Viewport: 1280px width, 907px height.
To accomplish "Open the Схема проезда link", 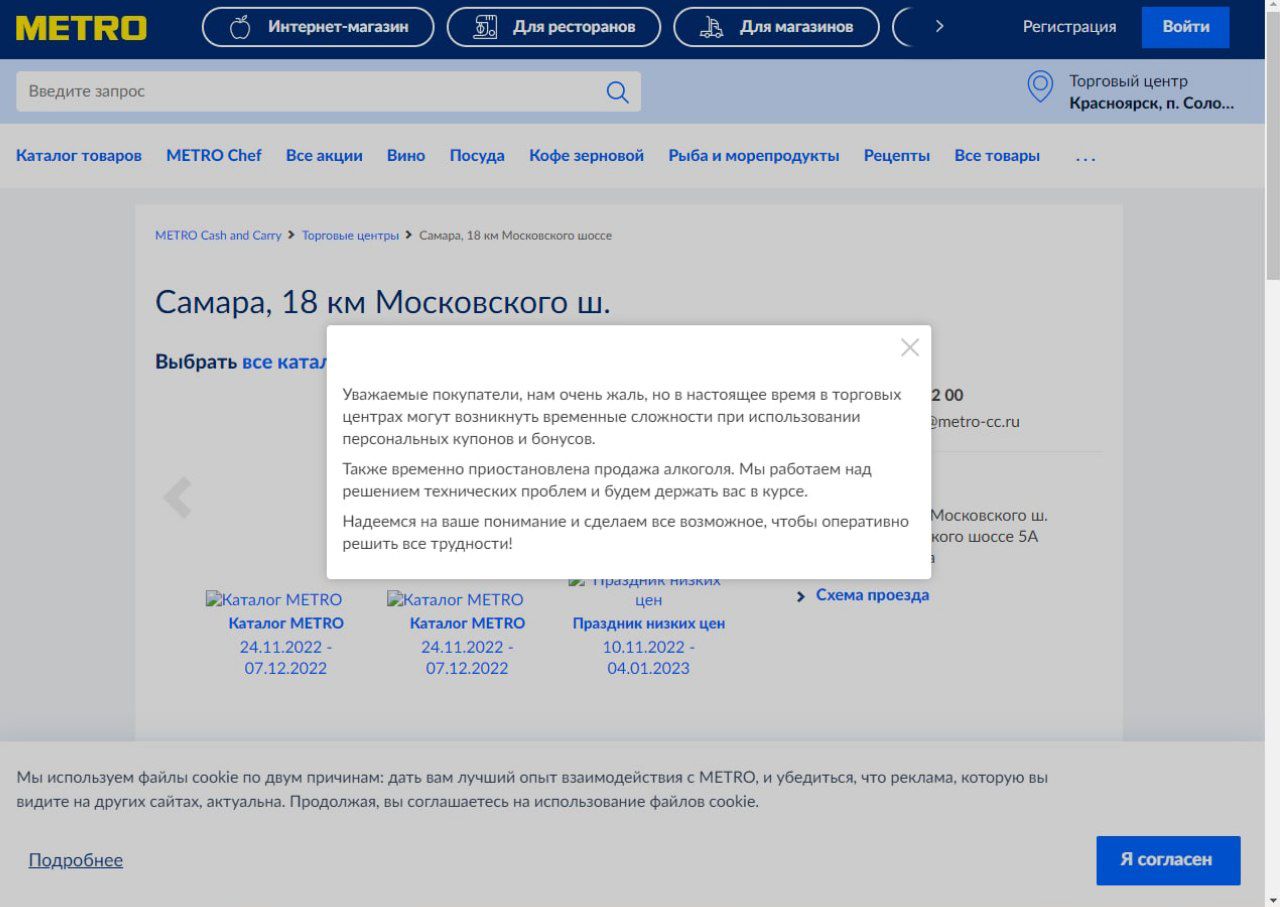I will 872,595.
